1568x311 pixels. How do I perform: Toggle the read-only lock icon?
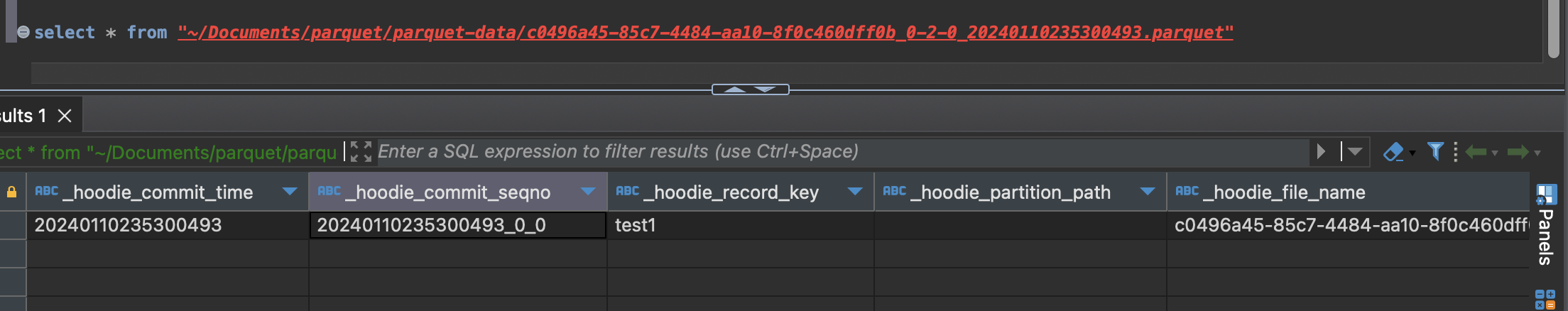pos(12,192)
